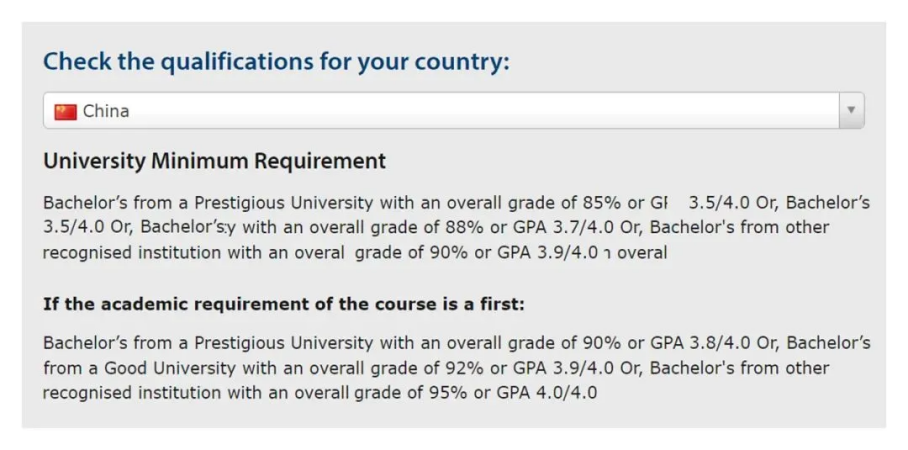Click the China flag icon in the country selector
Viewport: 908px width, 450px height.
65,111
